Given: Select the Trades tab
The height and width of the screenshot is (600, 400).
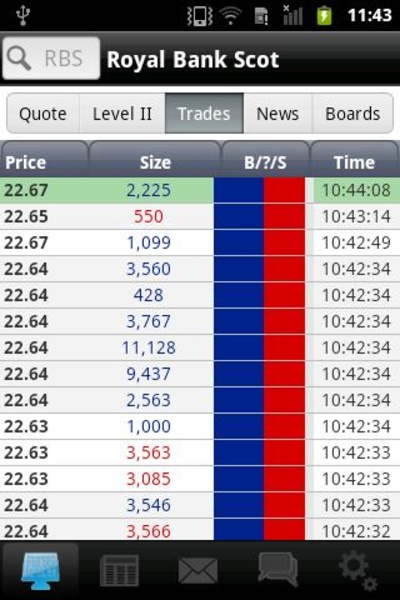Looking at the screenshot, I should tap(204, 114).
